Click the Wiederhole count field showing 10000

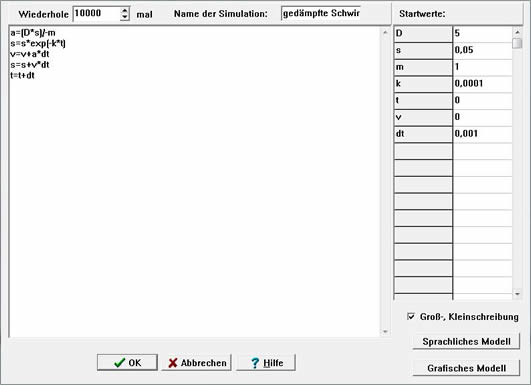(97, 14)
